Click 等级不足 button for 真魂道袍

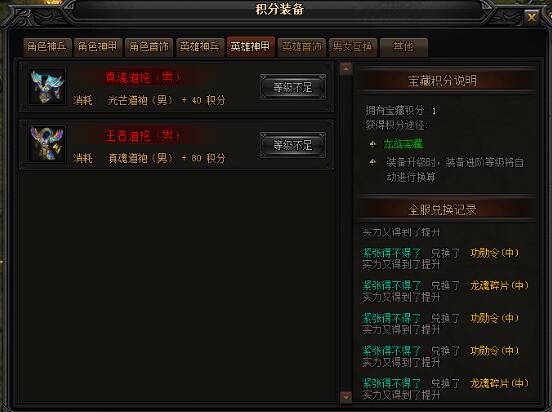pyautogui.click(x=293, y=87)
